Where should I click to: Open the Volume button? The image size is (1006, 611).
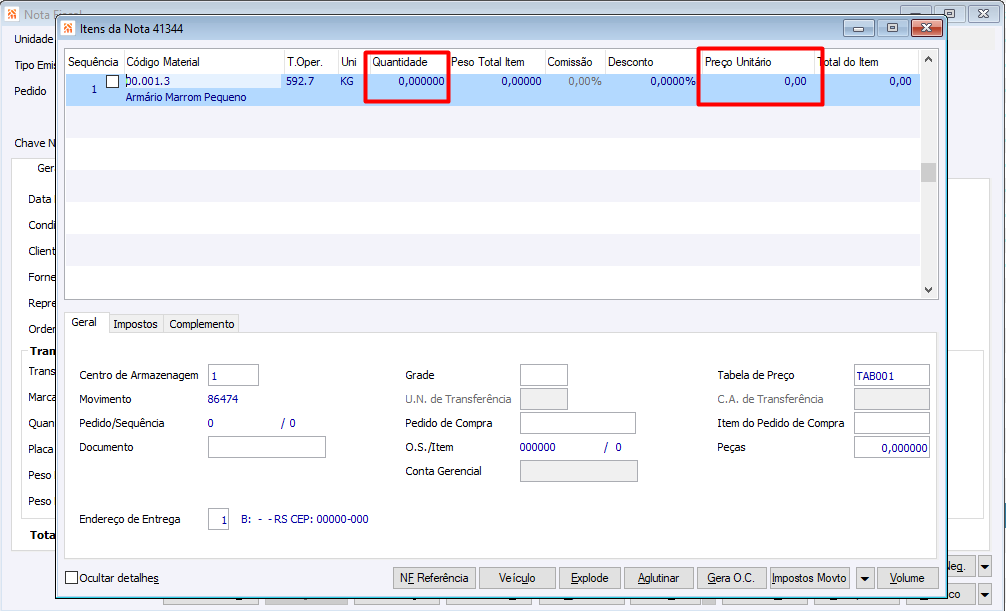907,578
